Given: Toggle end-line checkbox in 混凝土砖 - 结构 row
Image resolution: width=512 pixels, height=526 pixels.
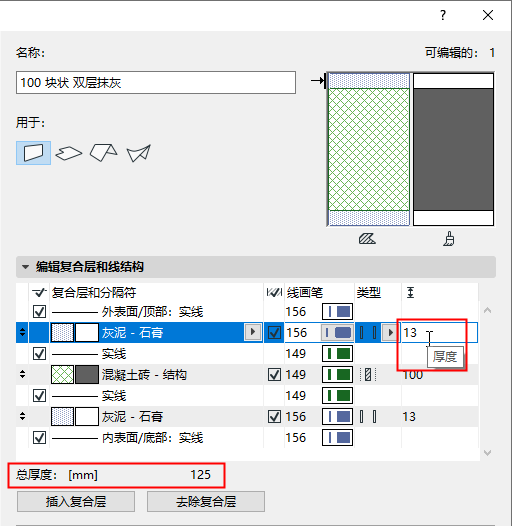Looking at the screenshot, I should (274, 375).
